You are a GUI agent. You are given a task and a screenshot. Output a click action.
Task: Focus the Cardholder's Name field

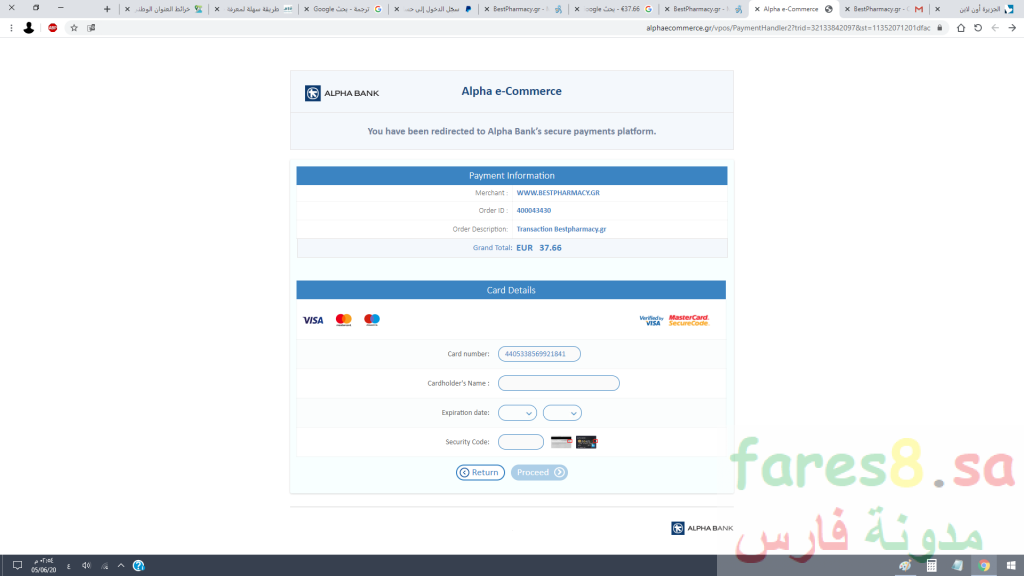[x=559, y=383]
